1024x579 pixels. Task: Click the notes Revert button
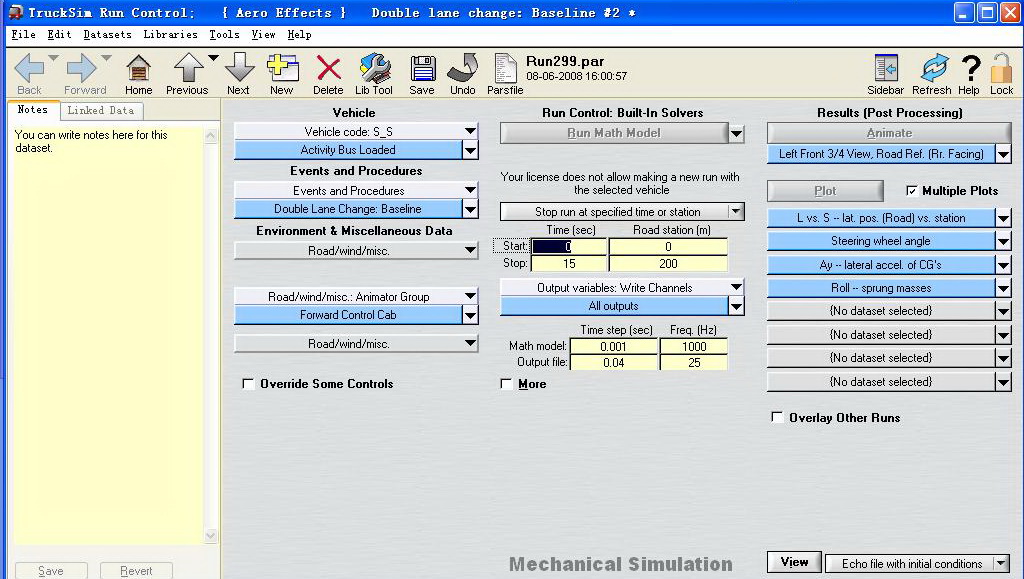136,571
